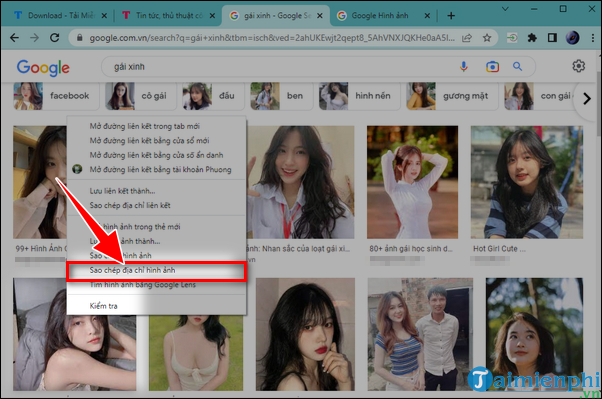Viewport: 602px width, 399px height.
Task: Go forward to the next page
Action: [x=35, y=38]
